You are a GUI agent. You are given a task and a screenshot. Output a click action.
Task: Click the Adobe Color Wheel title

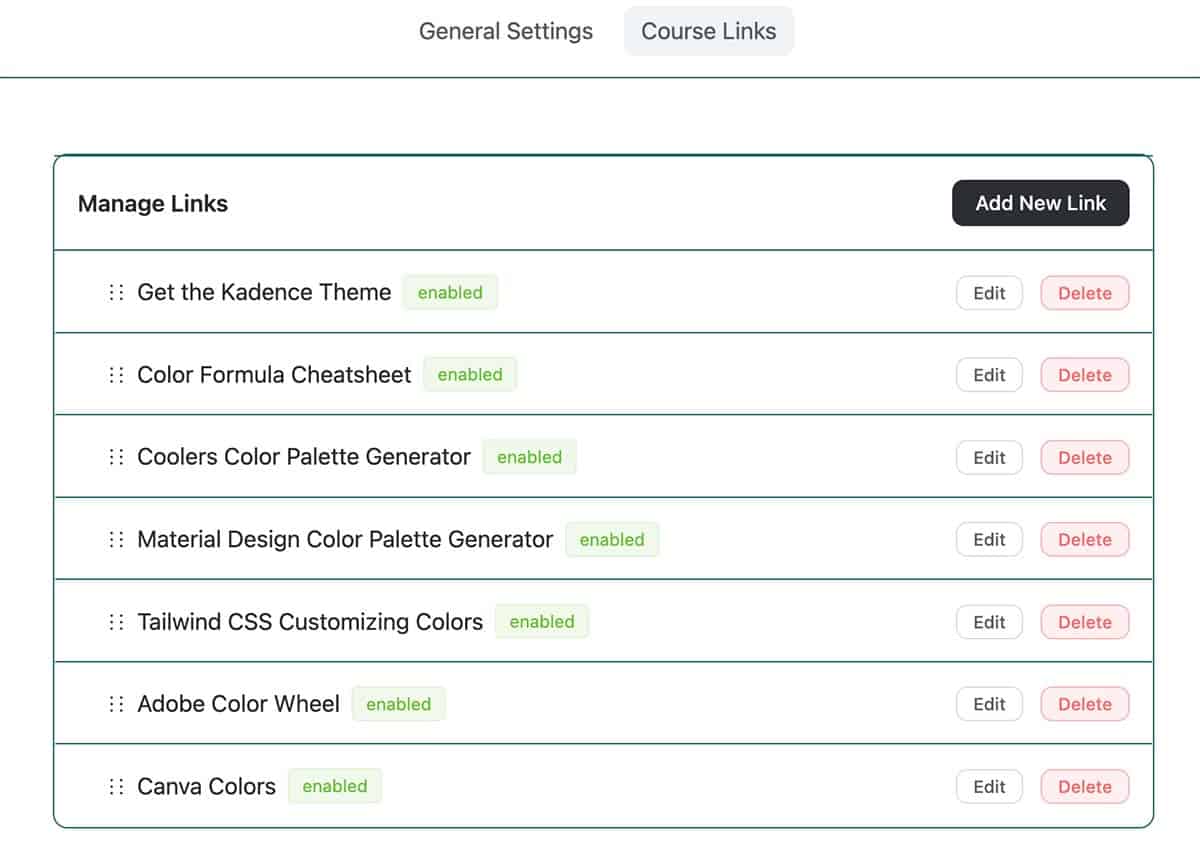click(x=238, y=704)
